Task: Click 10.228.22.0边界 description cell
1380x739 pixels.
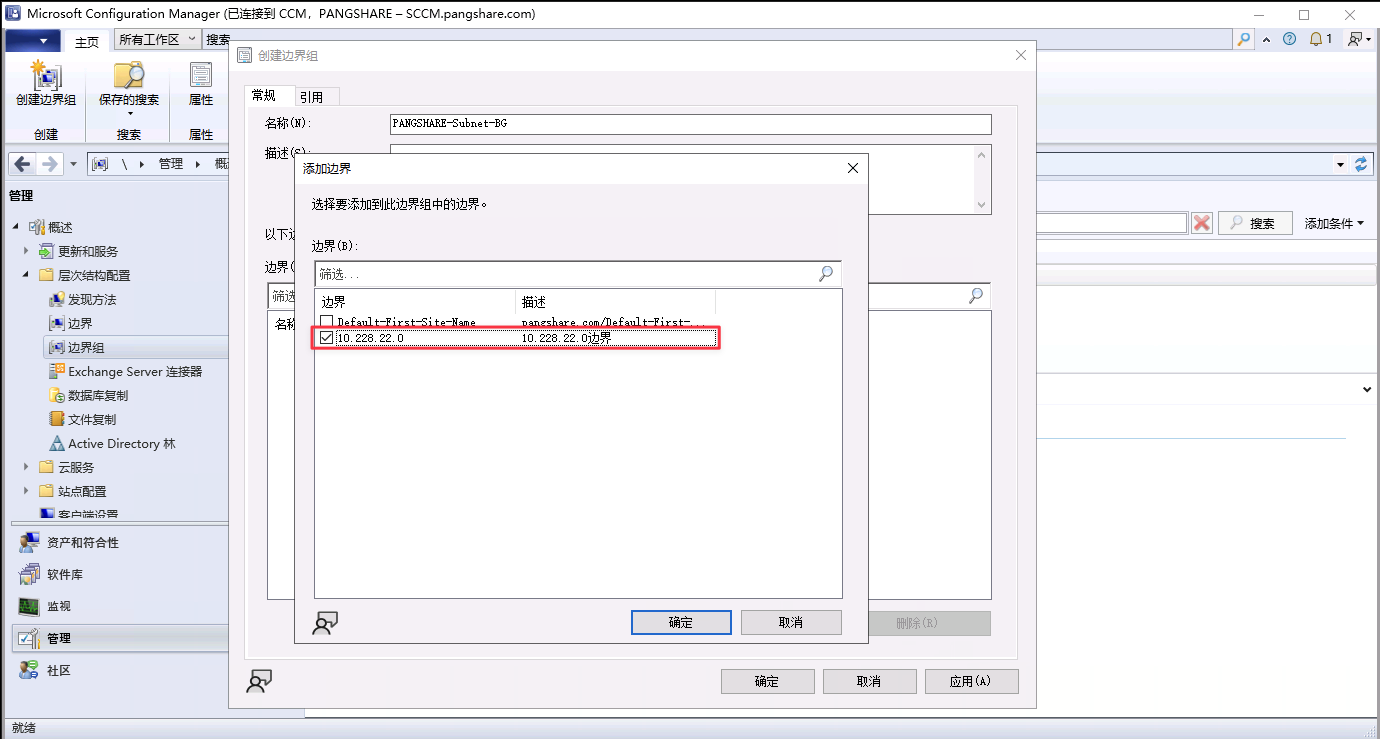Action: (x=567, y=338)
